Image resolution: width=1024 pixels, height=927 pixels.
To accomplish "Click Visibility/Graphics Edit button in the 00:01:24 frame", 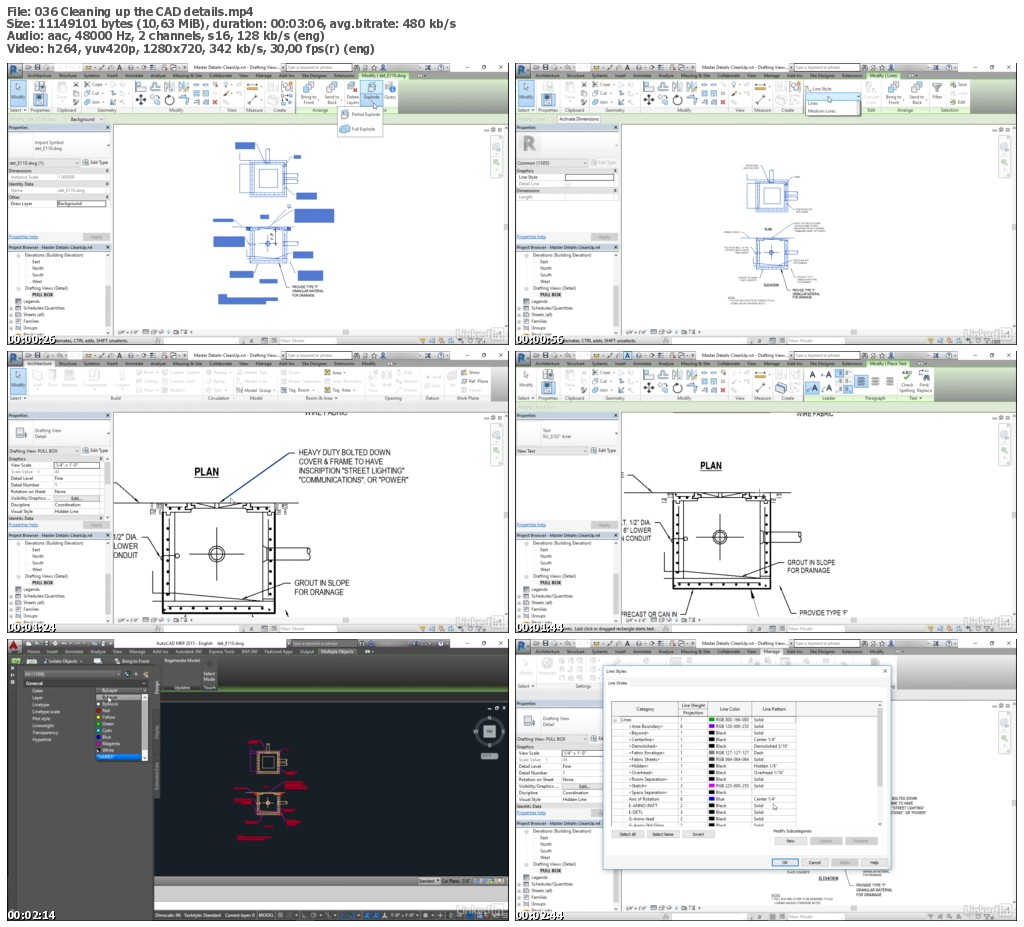I will click(76, 498).
